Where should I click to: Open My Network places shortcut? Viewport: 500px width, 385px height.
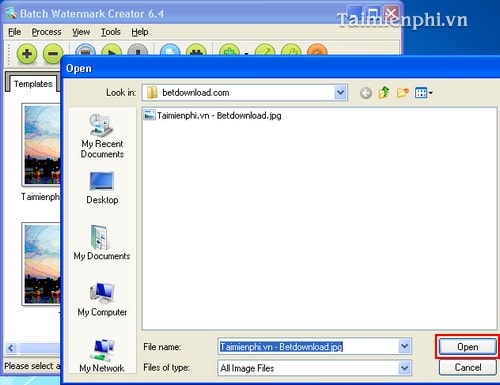102,356
